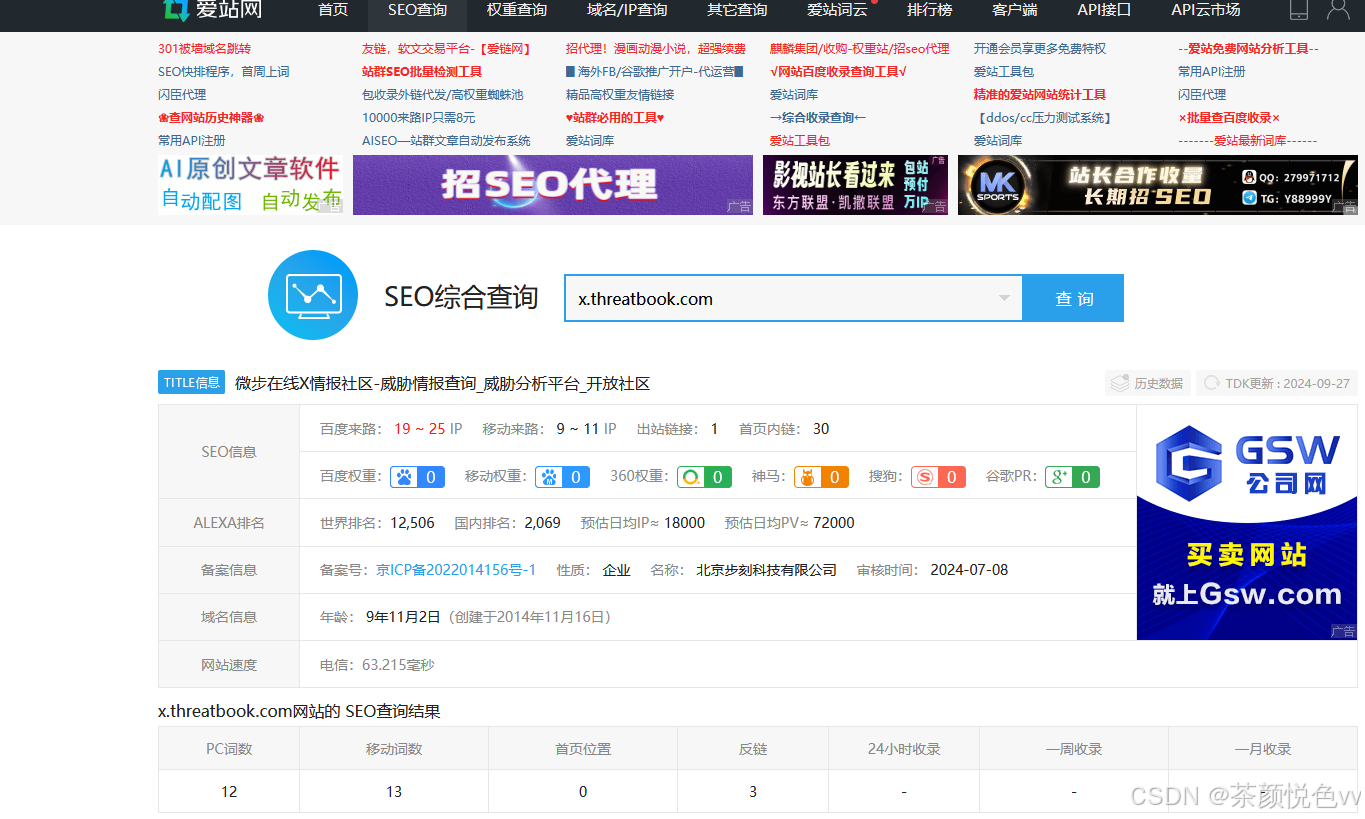1365x819 pixels.
Task: Click company name 北京步刻科技有限公司
Action: pos(767,570)
